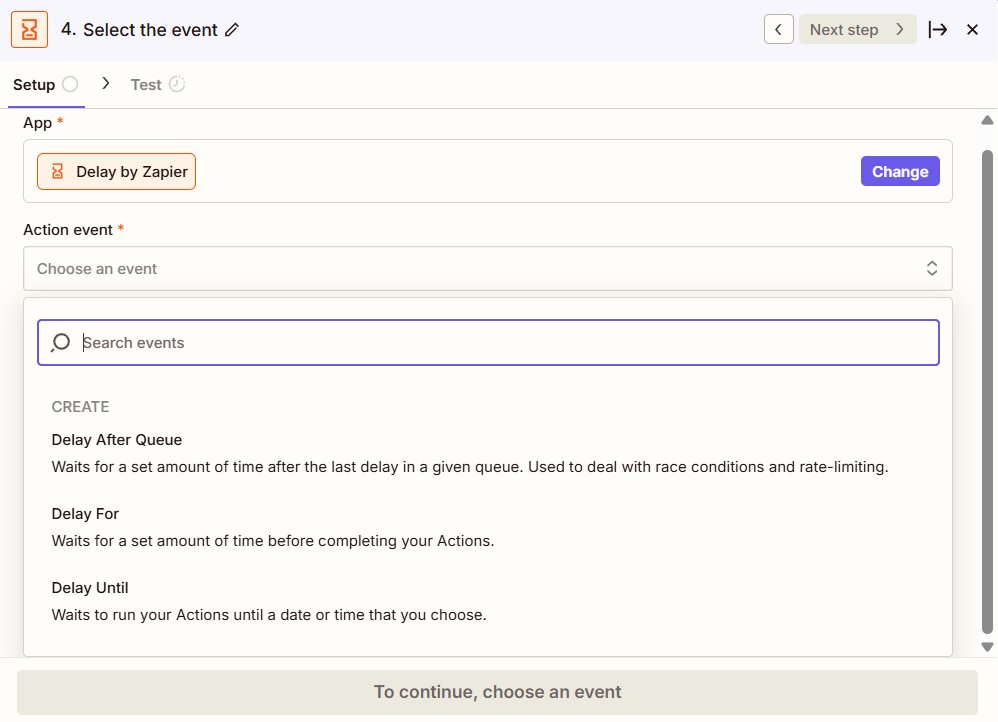Viewport: 998px width, 722px height.
Task: Click the chevron between Setup and Test
Action: 106,83
